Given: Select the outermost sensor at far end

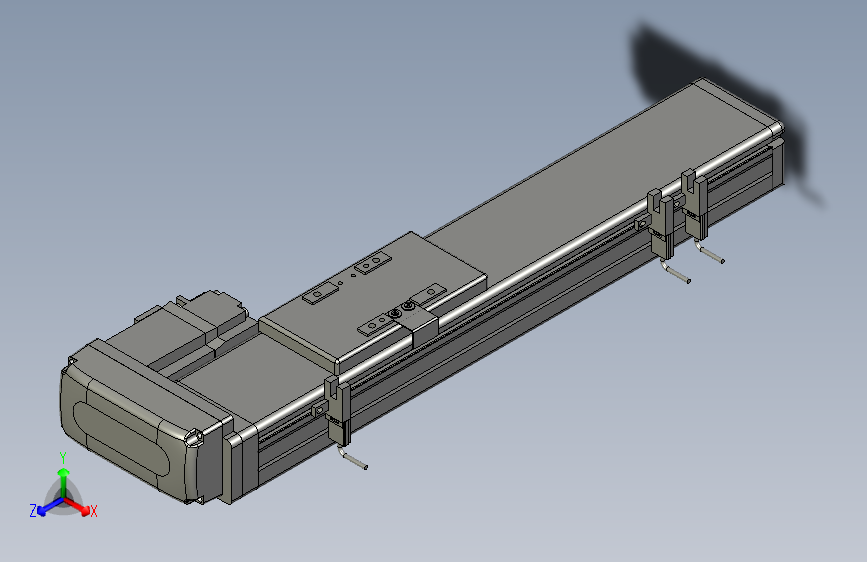Looking at the screenshot, I should click(695, 204).
